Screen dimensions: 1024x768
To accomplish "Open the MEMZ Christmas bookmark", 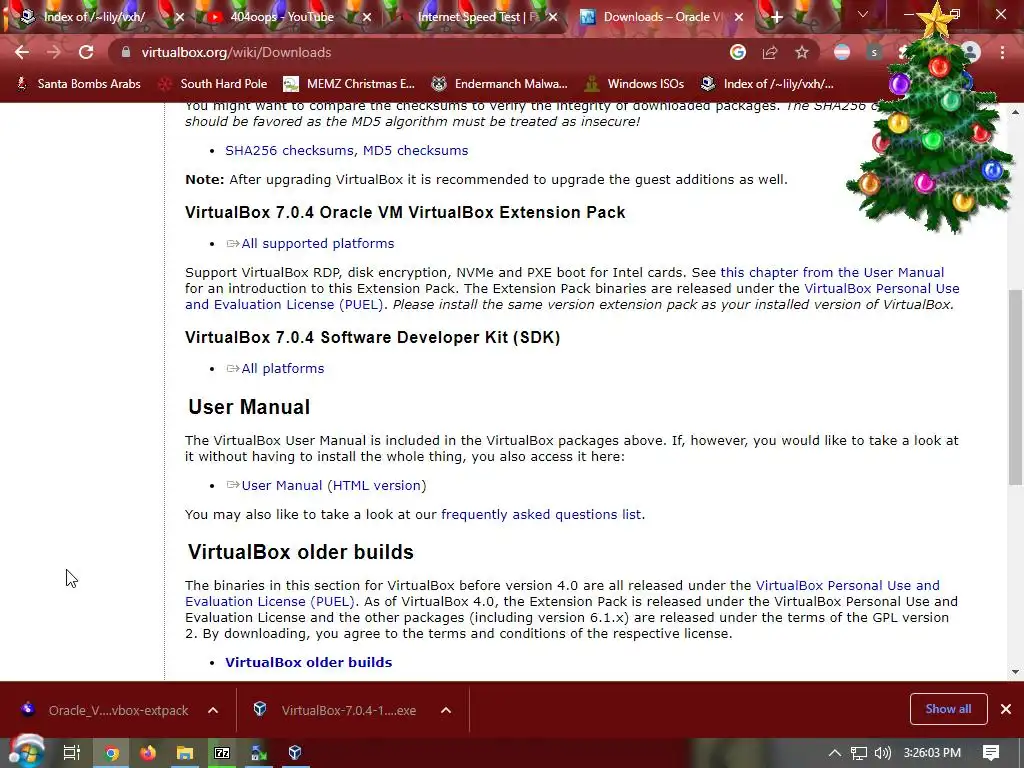I will (349, 84).
